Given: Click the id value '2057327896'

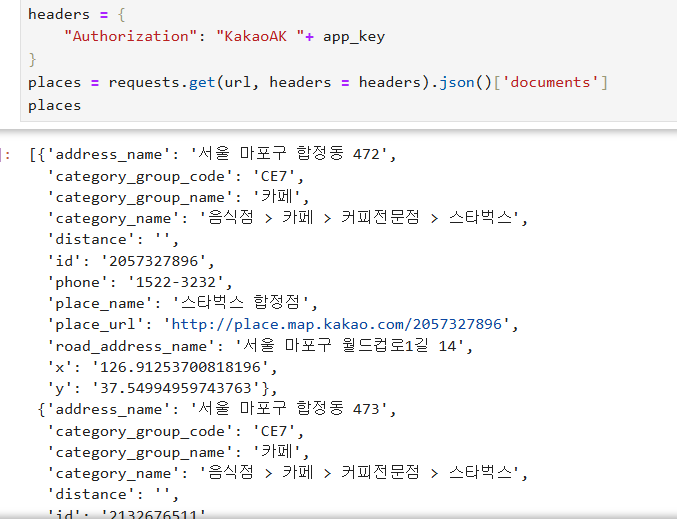Looking at the screenshot, I should click(153, 261).
